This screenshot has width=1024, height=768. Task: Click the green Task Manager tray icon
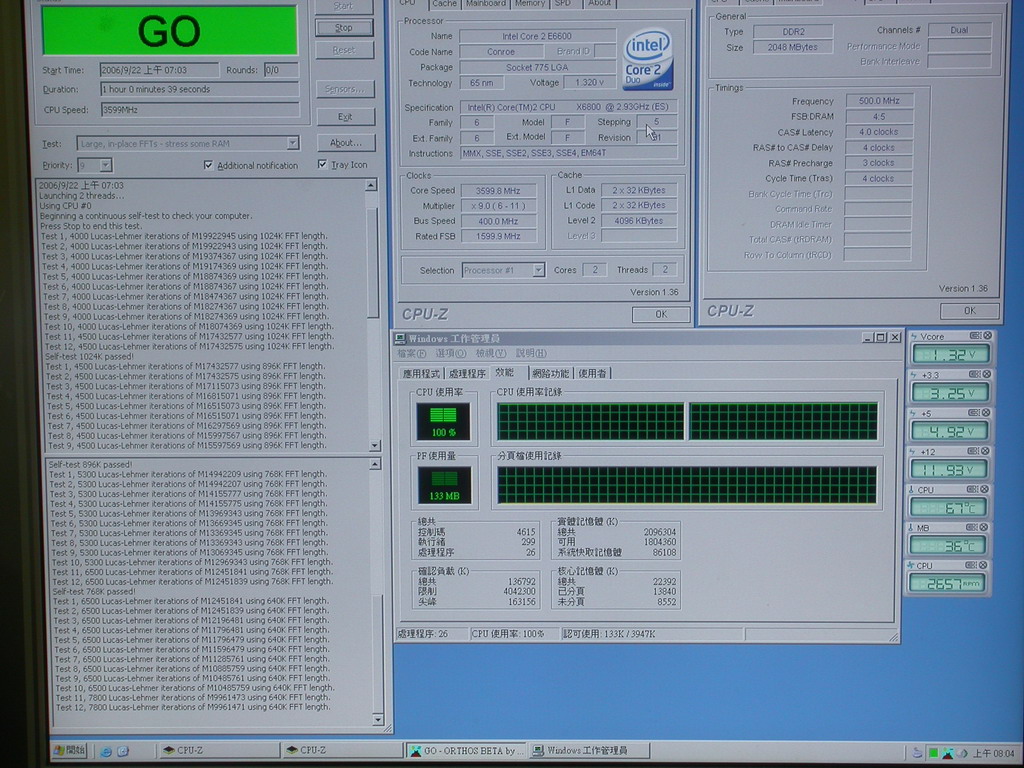coord(934,753)
